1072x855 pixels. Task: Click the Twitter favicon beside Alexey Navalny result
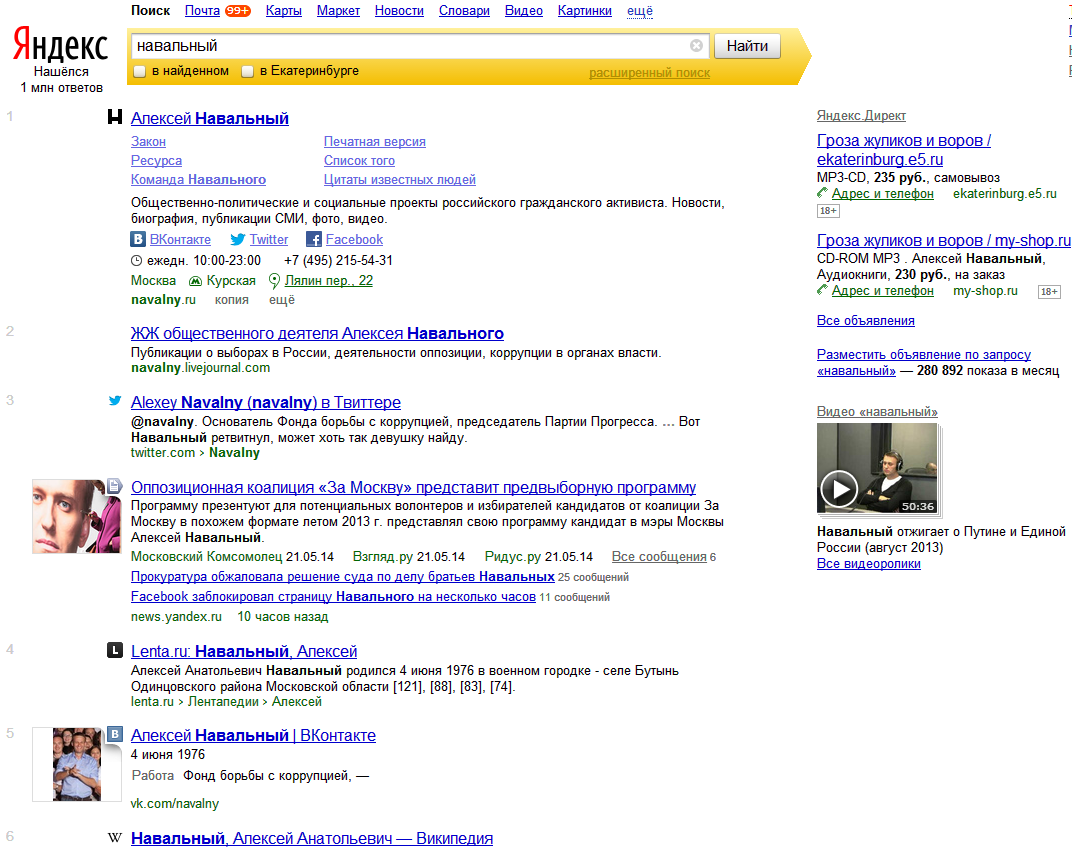(115, 401)
